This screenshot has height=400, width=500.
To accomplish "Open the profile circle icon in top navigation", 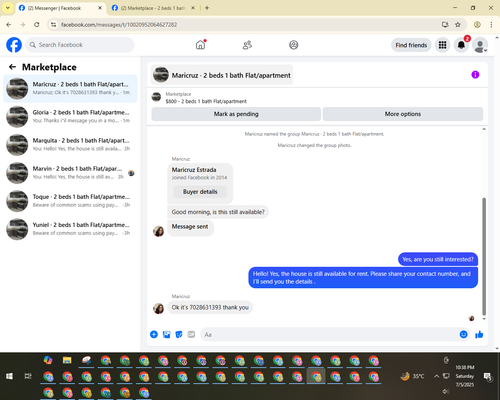I will pos(294,45).
